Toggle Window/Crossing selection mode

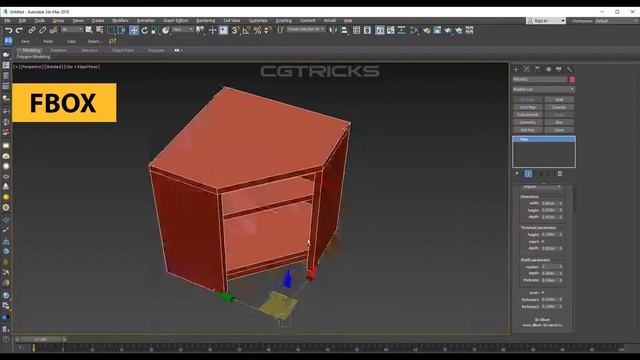[122, 30]
